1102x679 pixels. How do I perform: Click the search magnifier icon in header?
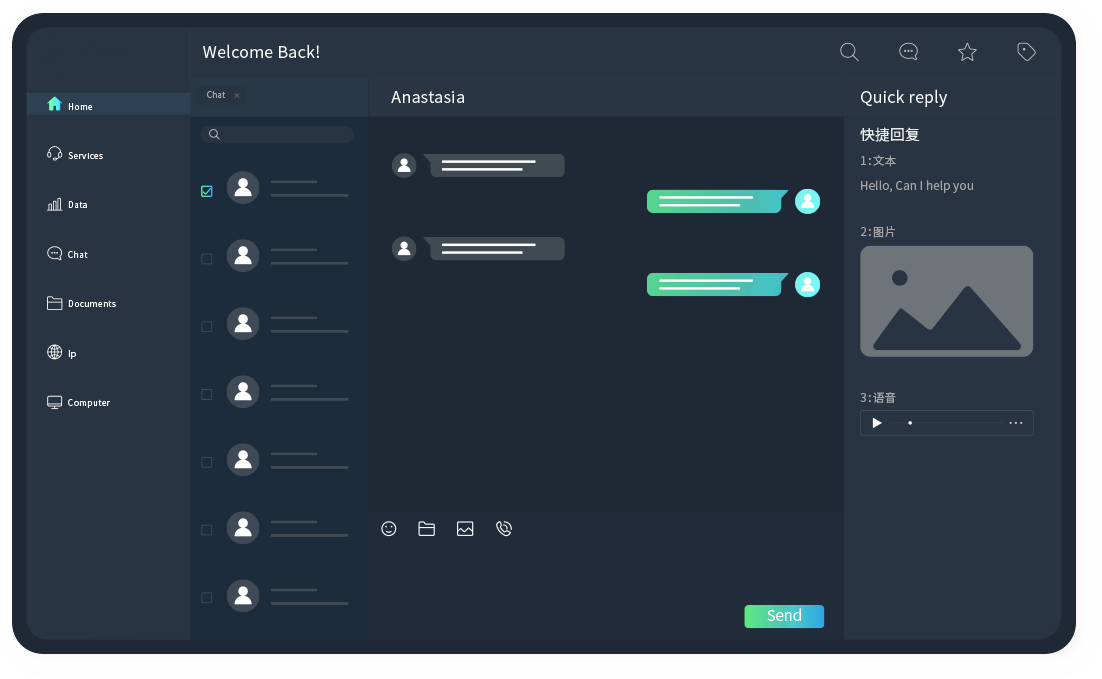tap(849, 52)
